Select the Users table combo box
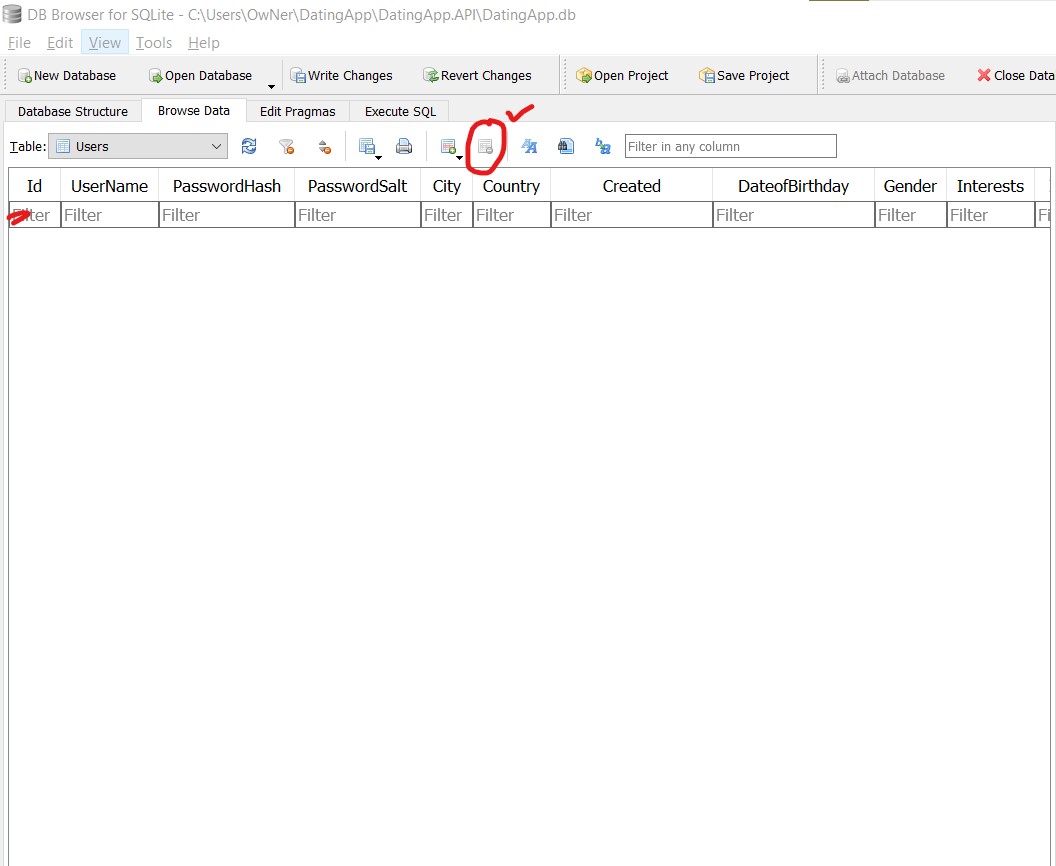1056x866 pixels. (x=137, y=146)
